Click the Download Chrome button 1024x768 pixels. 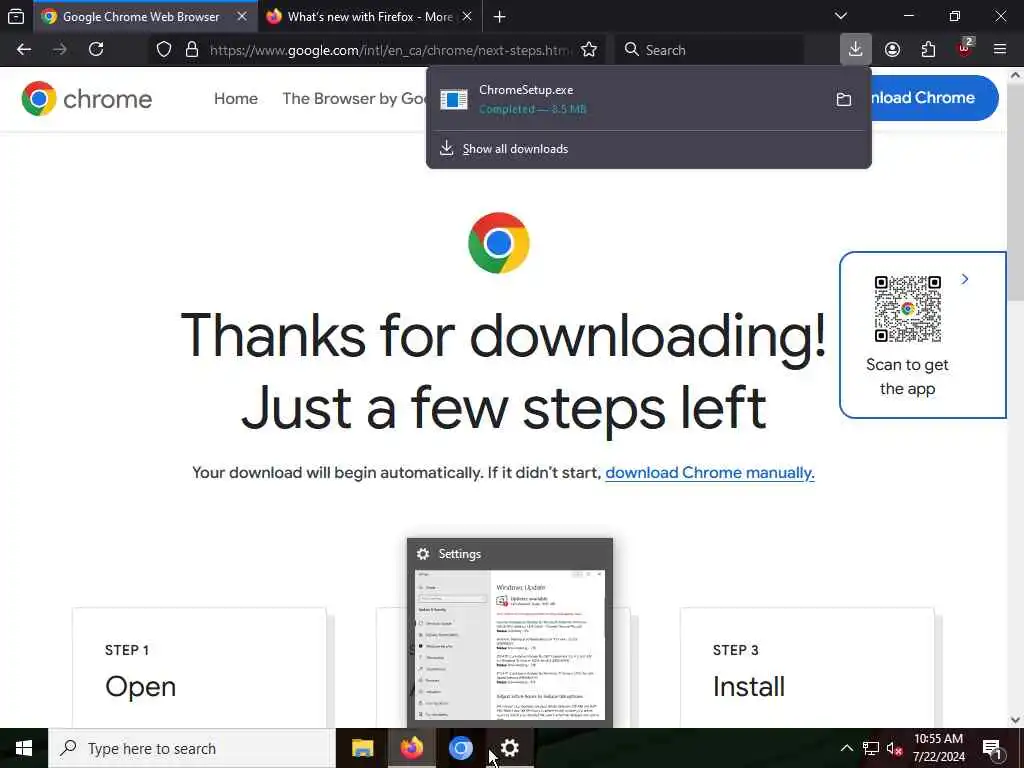(935, 98)
